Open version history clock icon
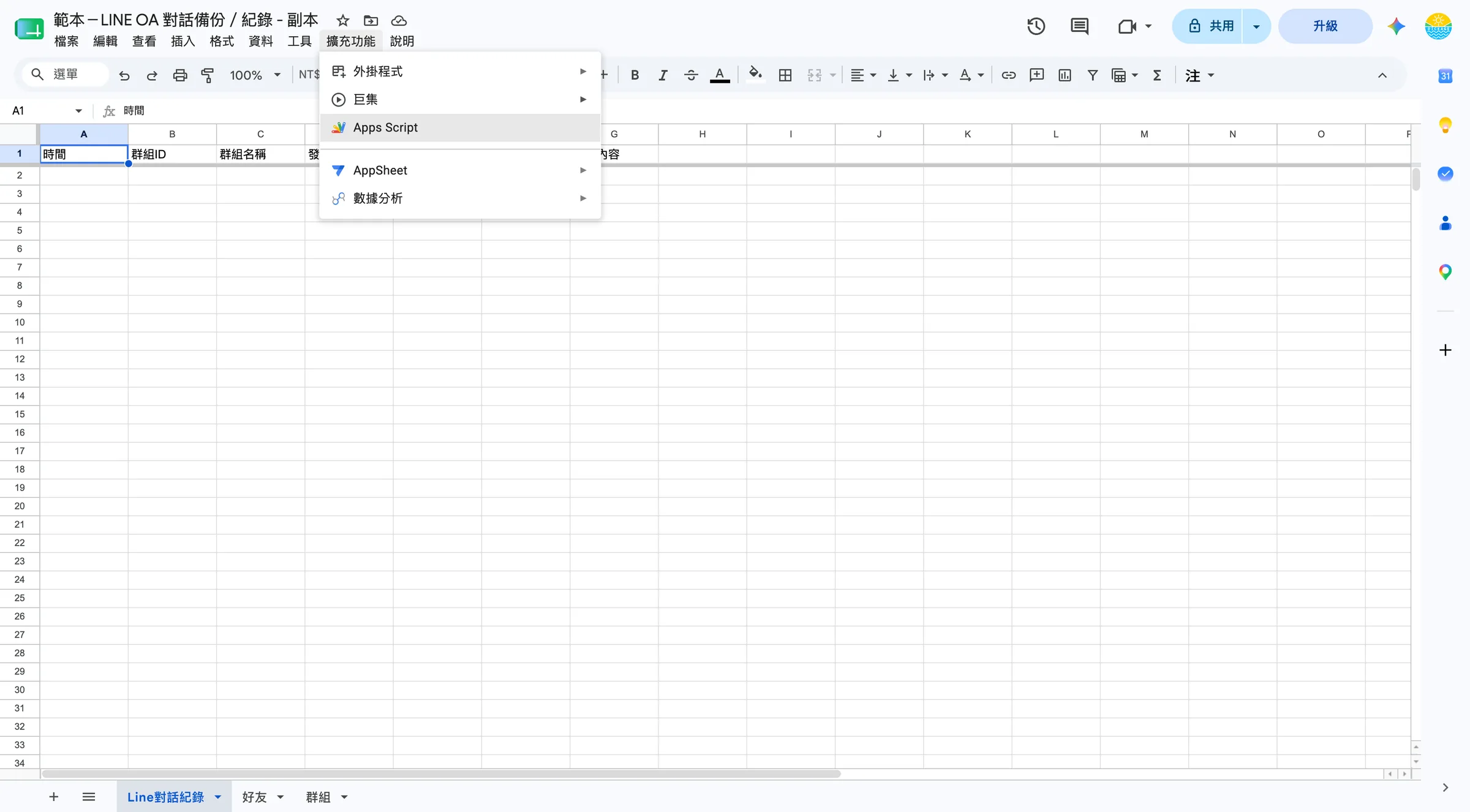The height and width of the screenshot is (812, 1470). [x=1036, y=26]
